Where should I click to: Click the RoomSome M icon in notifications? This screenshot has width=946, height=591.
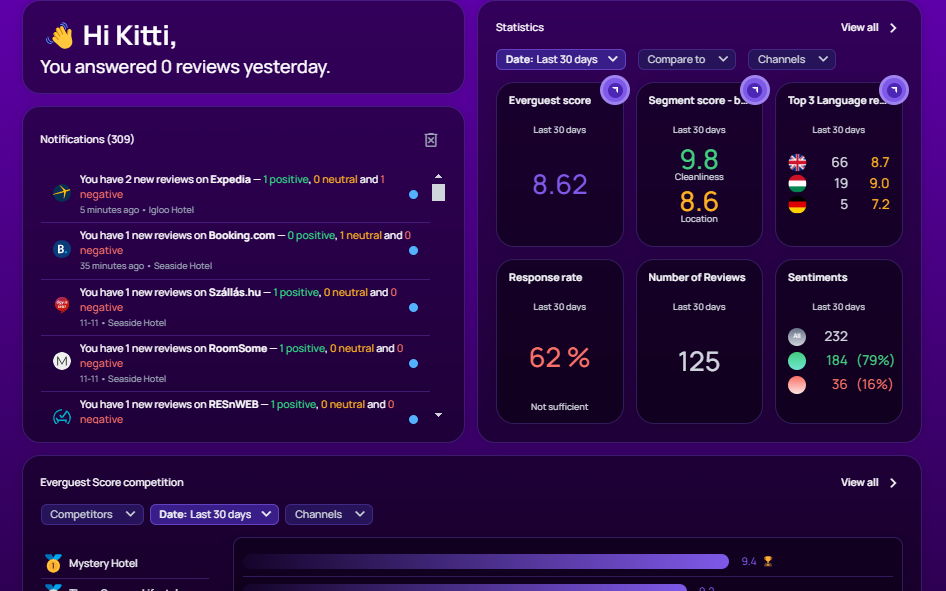tap(62, 361)
